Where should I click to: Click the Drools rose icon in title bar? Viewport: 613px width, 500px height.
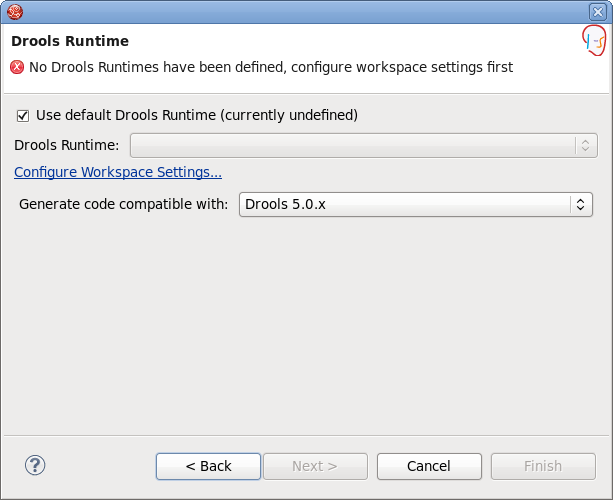15,12
